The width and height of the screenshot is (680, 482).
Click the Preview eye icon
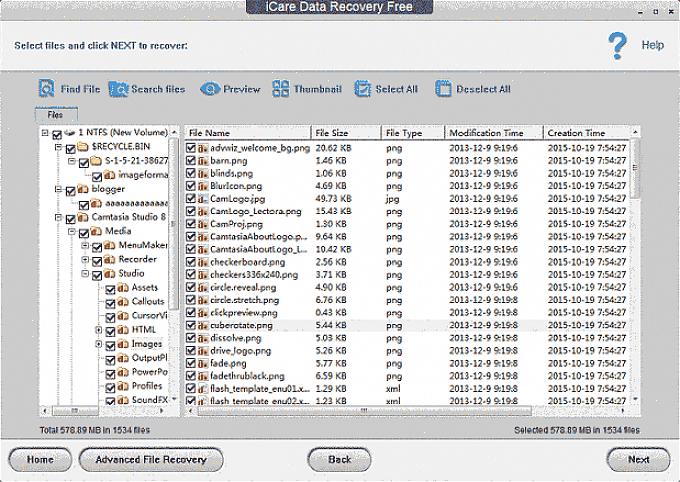click(210, 89)
